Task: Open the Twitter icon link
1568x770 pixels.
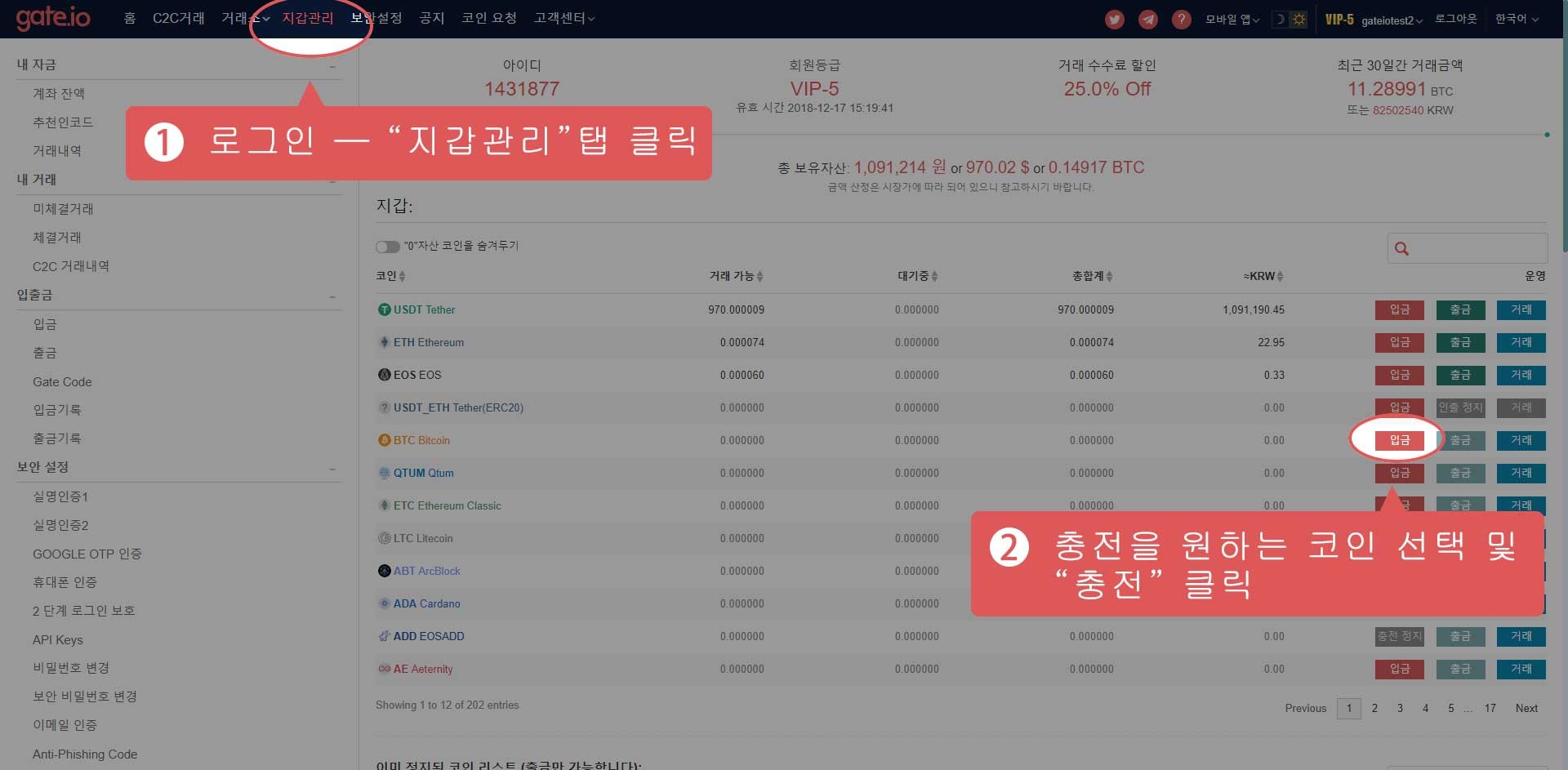Action: click(1115, 20)
